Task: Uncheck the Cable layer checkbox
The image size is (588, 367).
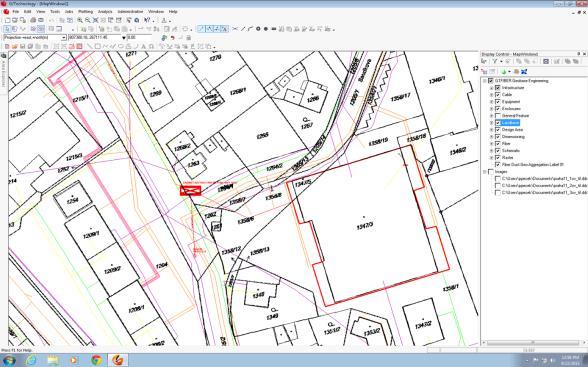Action: coord(498,94)
